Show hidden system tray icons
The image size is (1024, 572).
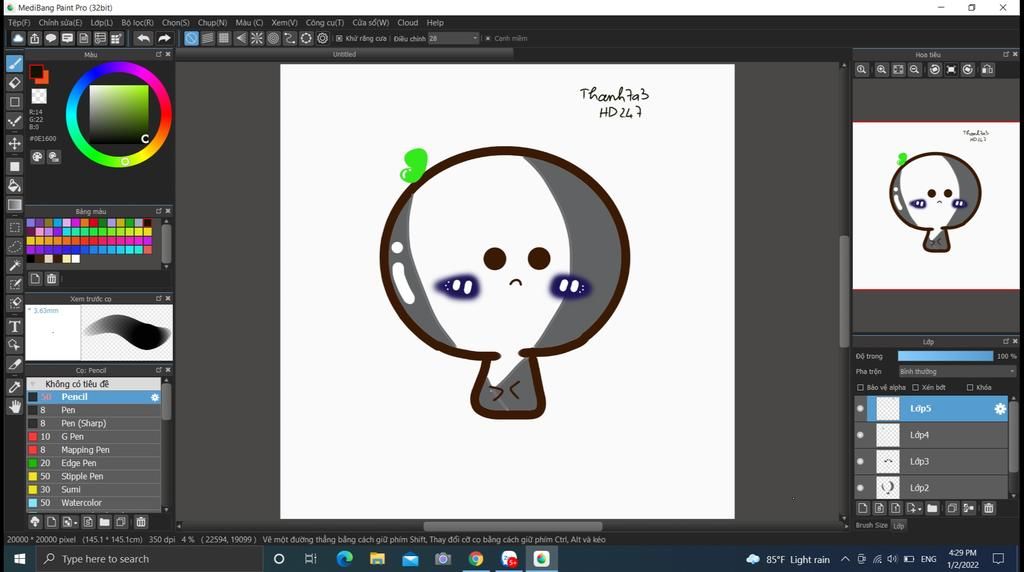coord(844,559)
